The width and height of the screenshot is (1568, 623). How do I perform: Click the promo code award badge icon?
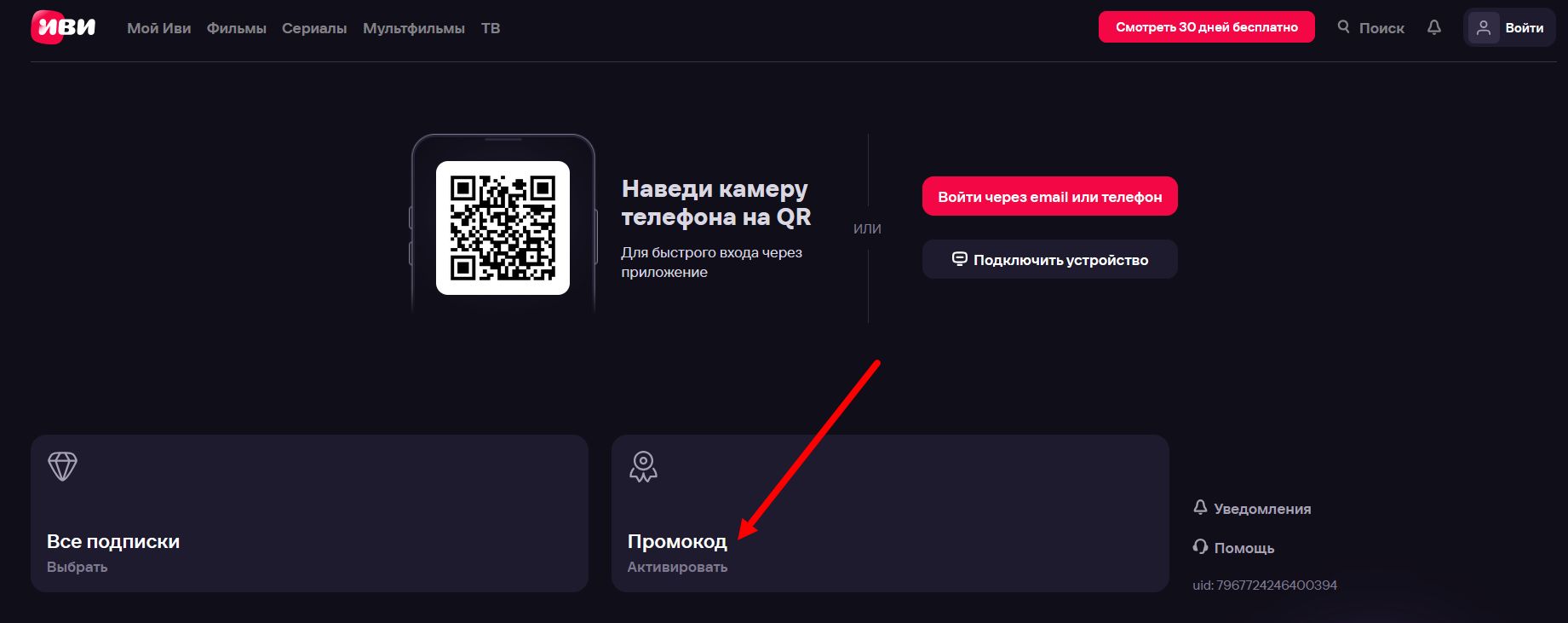click(x=643, y=466)
